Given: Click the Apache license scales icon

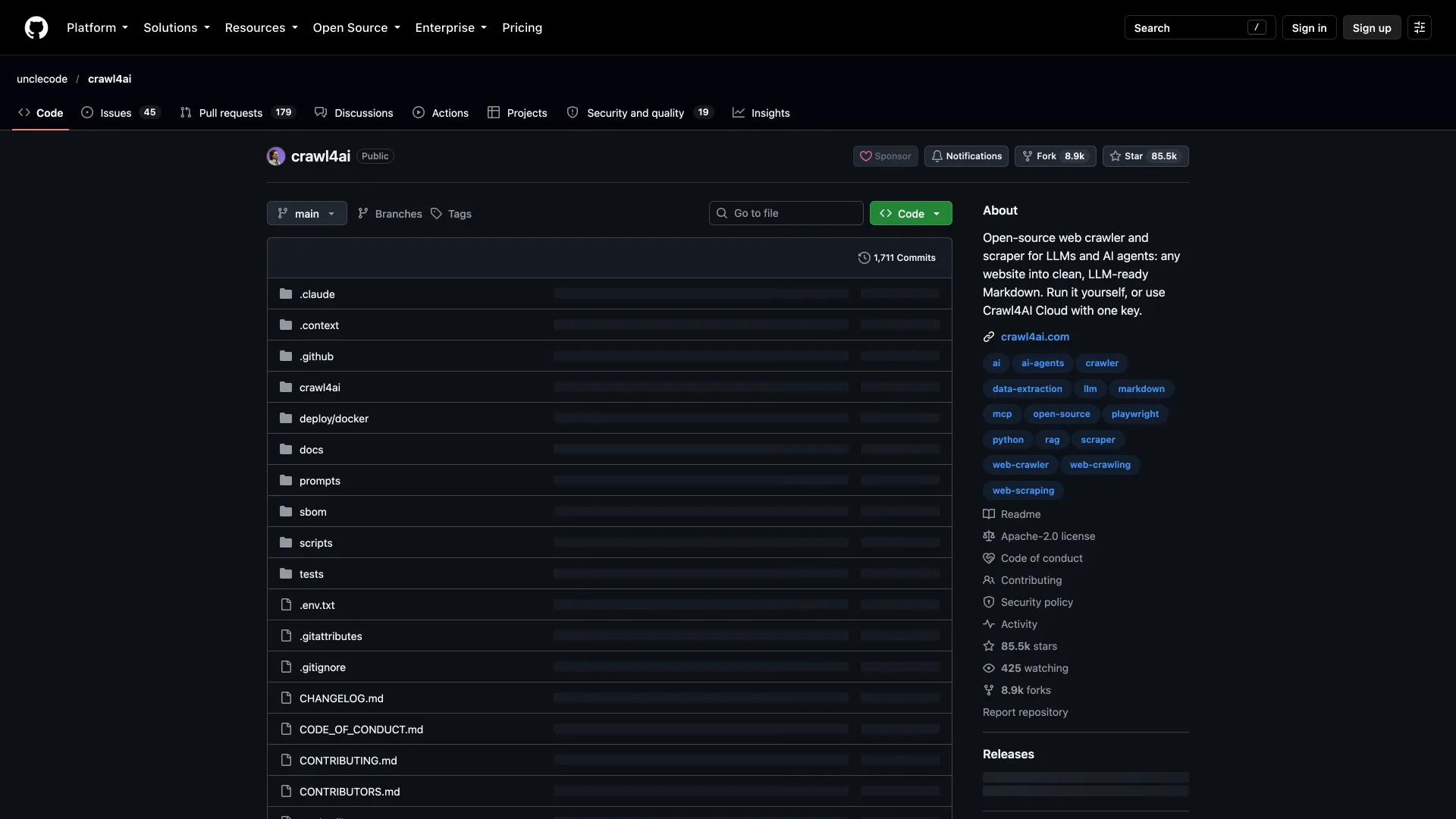Looking at the screenshot, I should pyautogui.click(x=989, y=536).
